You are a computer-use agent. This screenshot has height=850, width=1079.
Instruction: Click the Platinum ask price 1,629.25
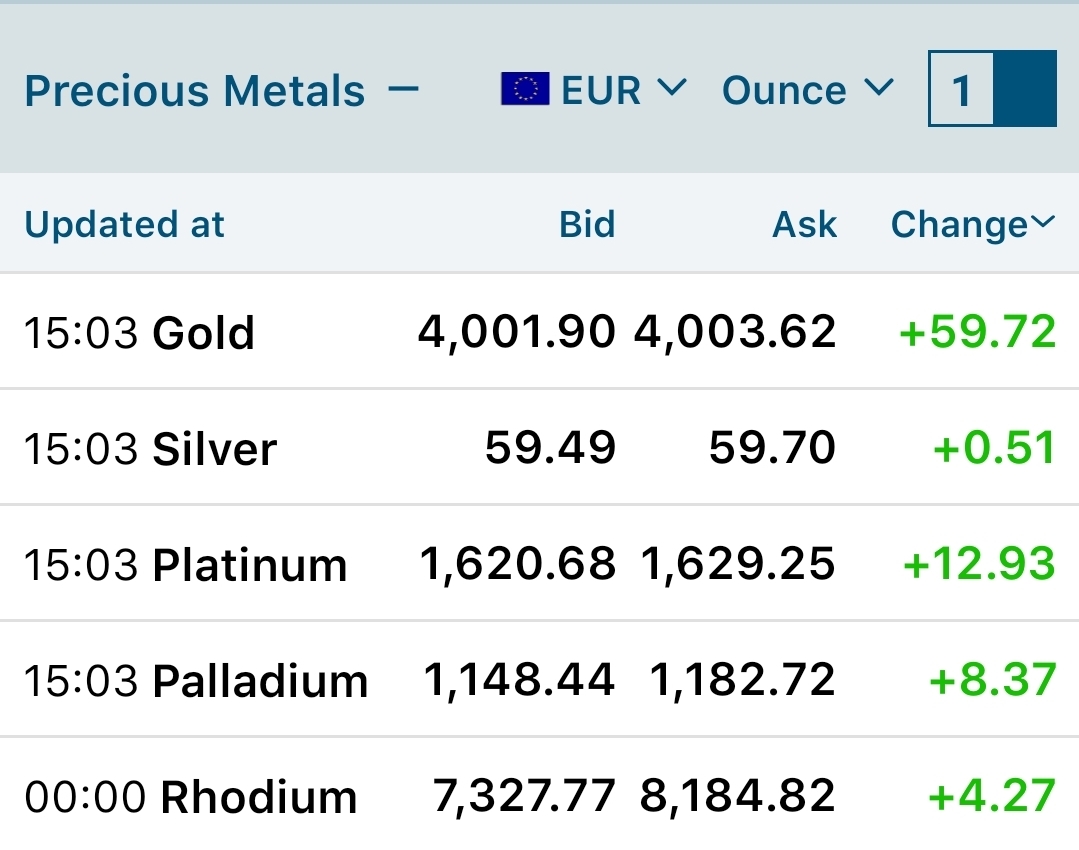pos(738,564)
